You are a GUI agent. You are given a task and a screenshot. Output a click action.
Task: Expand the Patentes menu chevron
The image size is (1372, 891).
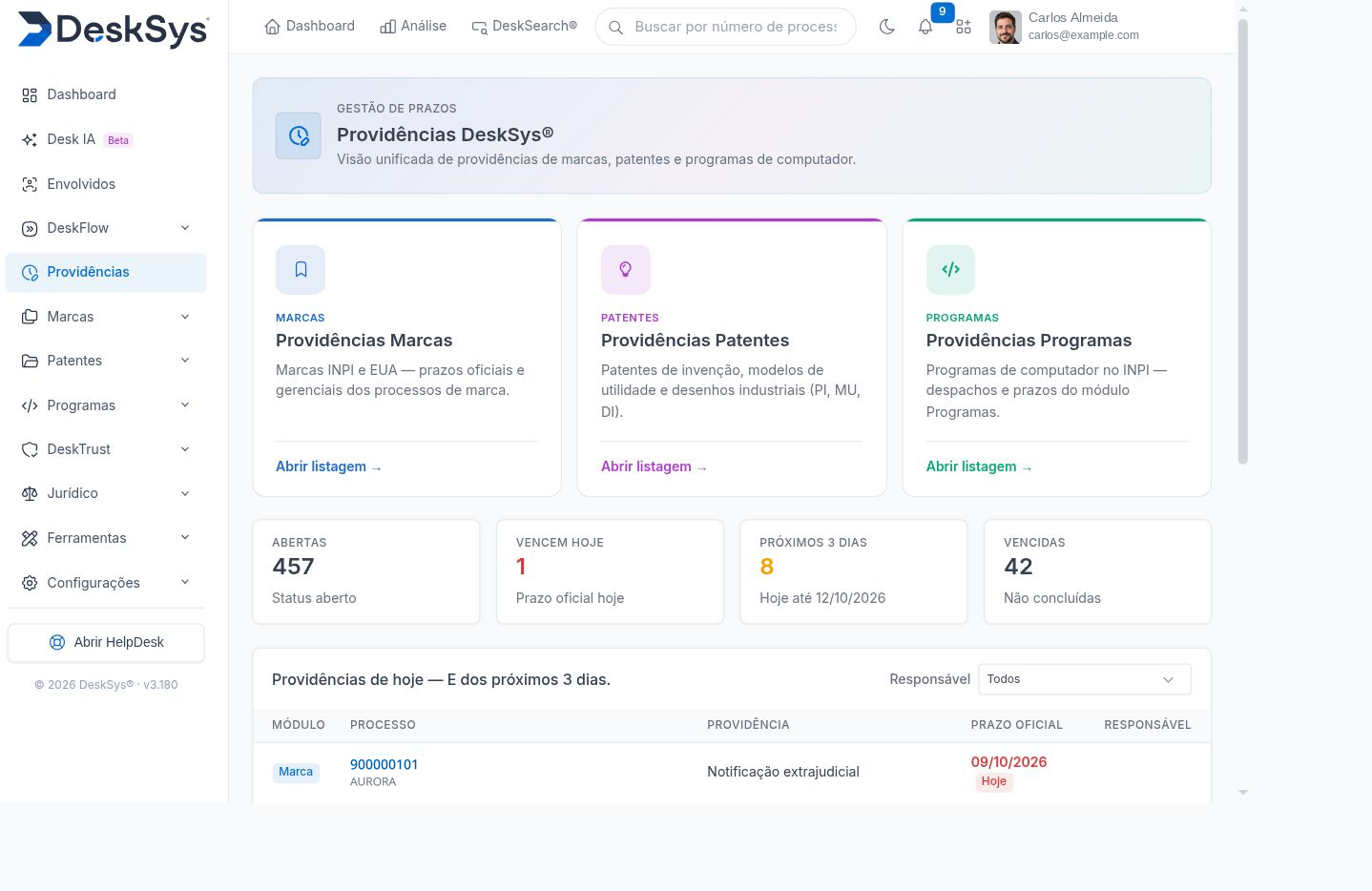185,361
